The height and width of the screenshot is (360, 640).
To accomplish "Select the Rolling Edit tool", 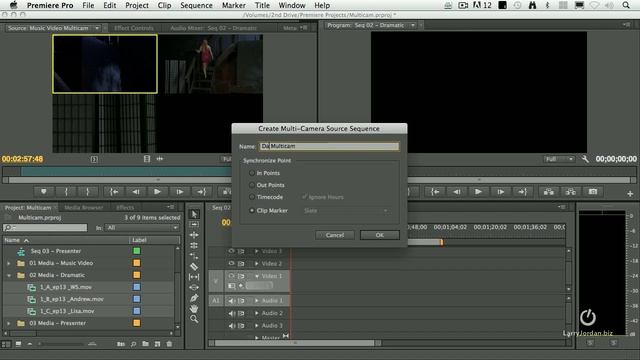I will tap(194, 245).
